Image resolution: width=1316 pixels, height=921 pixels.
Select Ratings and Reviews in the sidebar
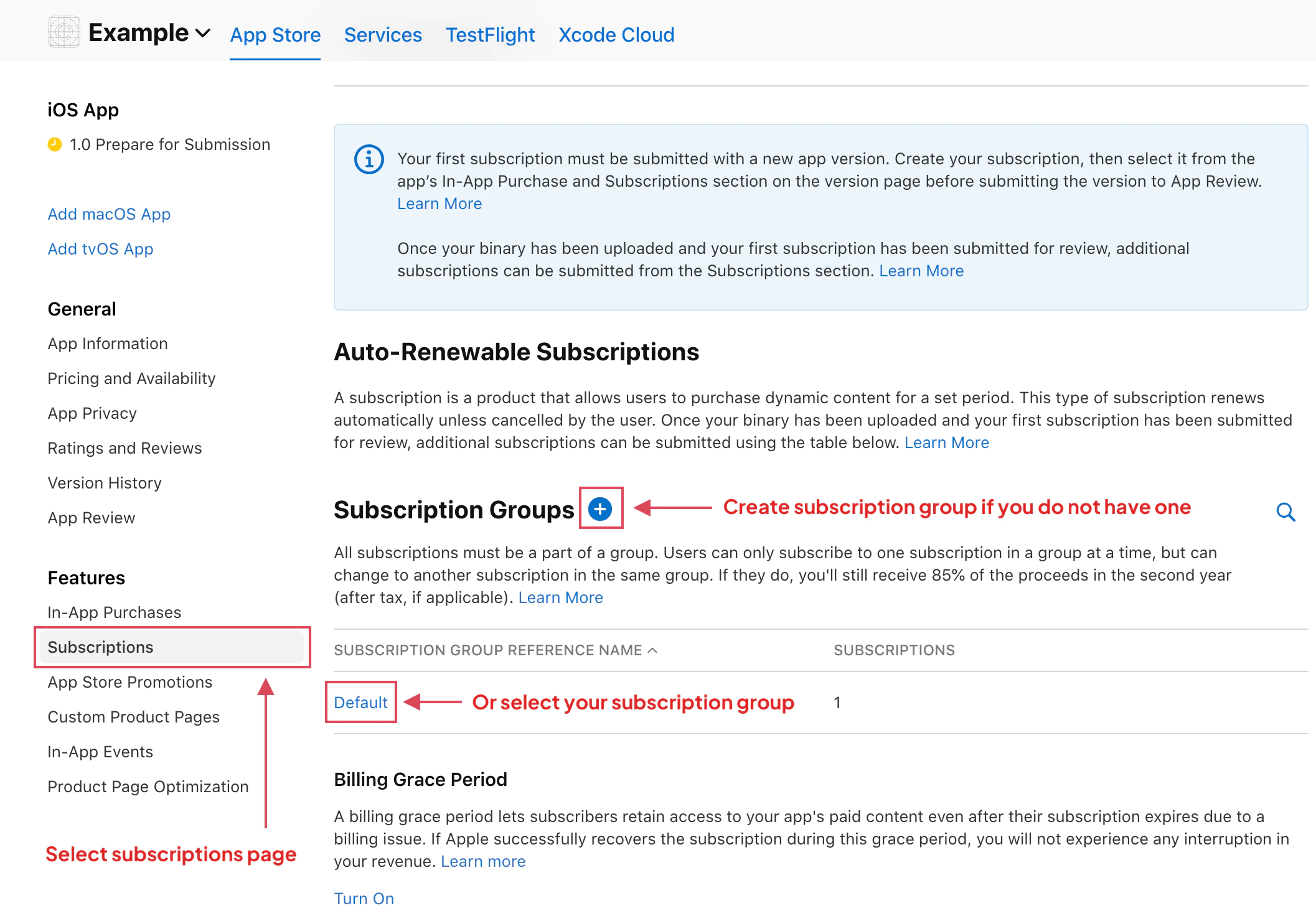[x=124, y=447]
